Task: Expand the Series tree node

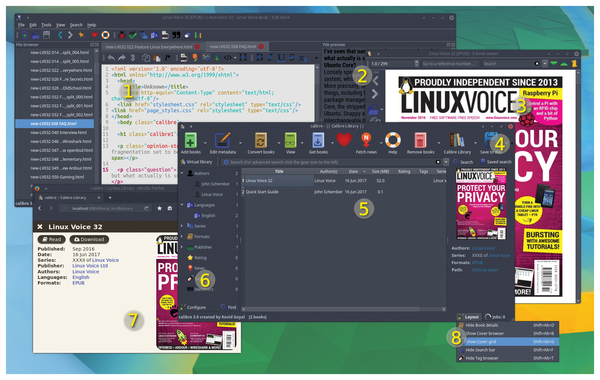Action: 182,226
